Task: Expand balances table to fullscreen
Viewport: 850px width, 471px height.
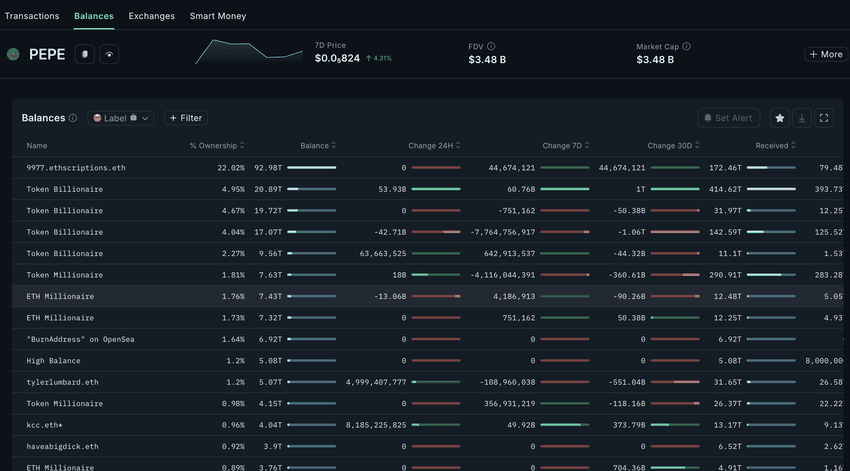Action: (x=824, y=118)
